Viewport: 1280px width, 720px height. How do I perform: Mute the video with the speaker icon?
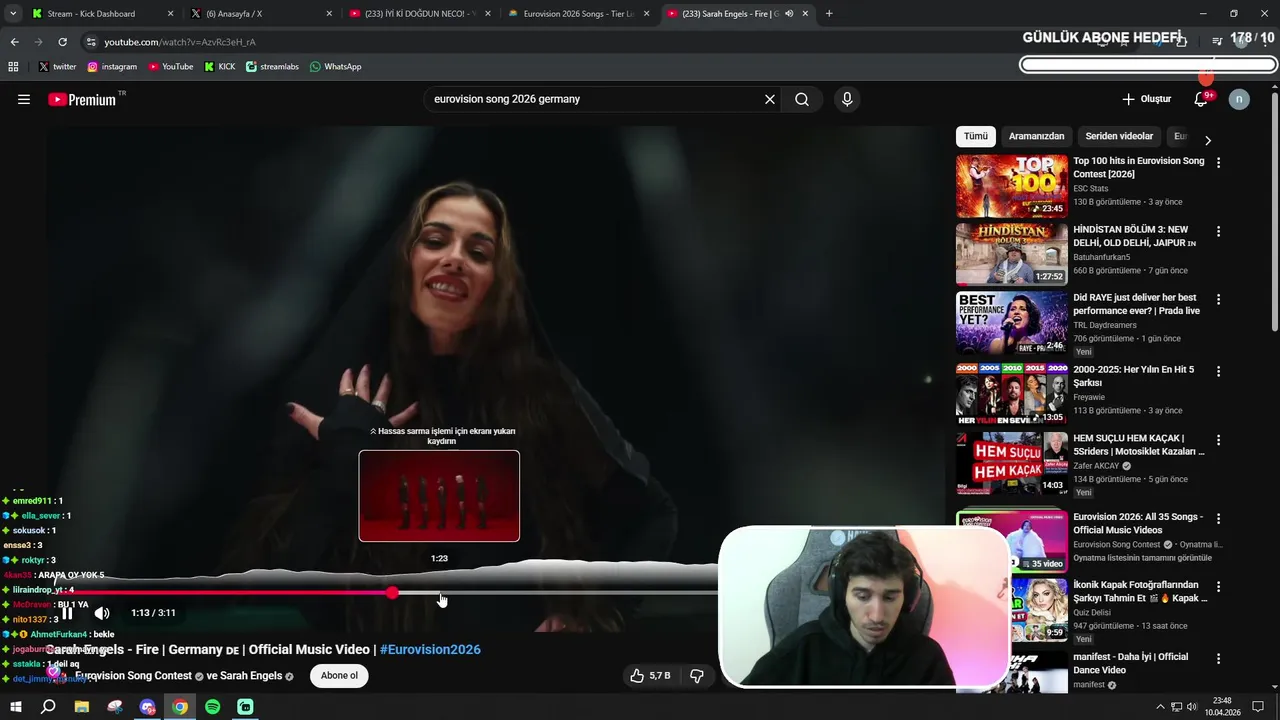pos(102,613)
